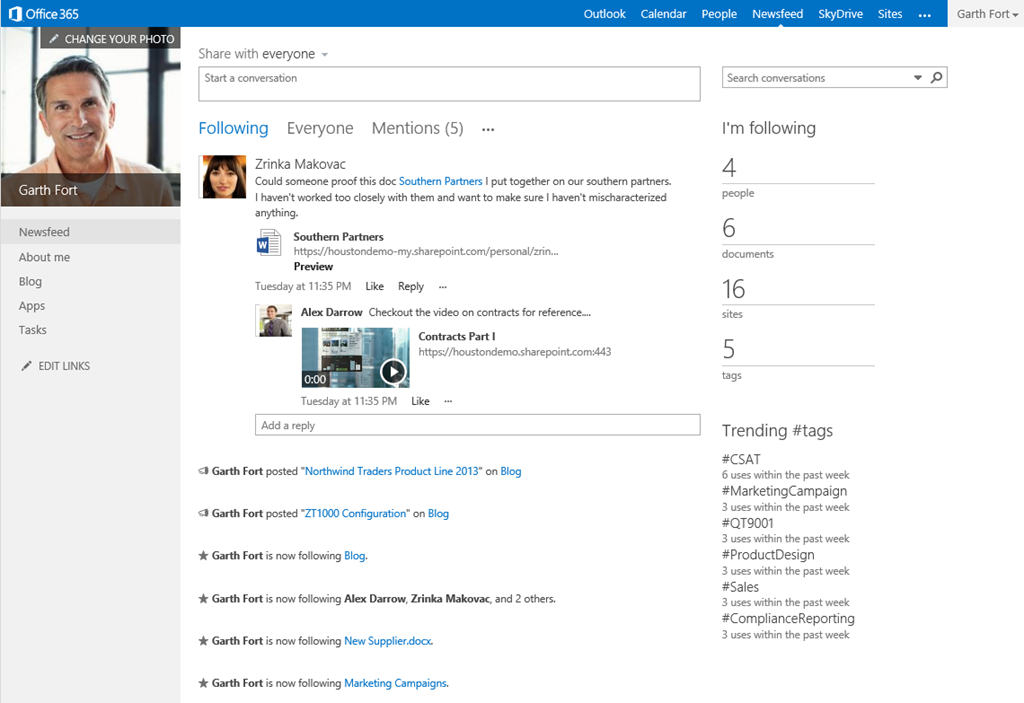The height and width of the screenshot is (703, 1024).
Task: Click the search magnifier icon in conversations box
Action: (x=936, y=77)
